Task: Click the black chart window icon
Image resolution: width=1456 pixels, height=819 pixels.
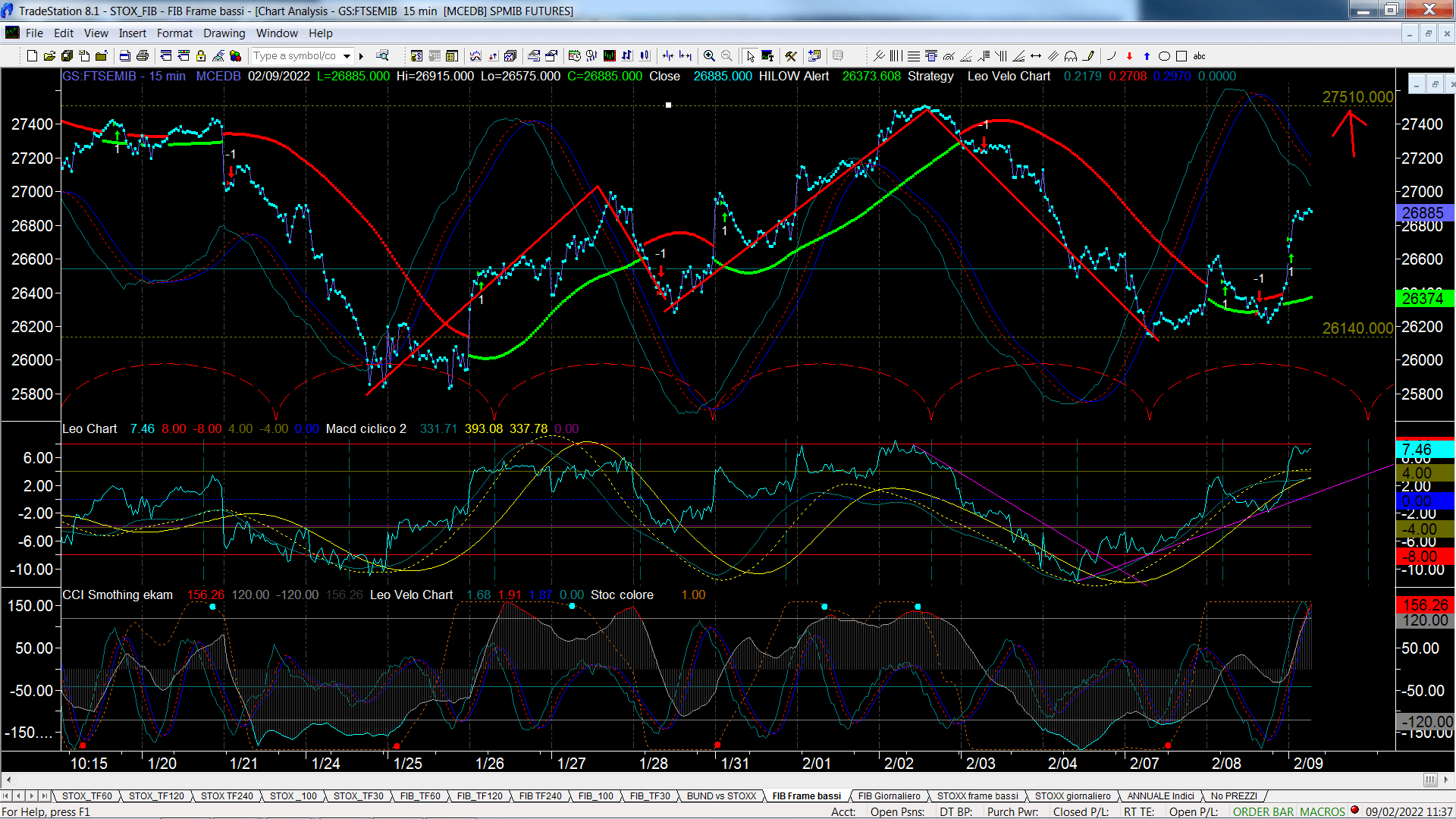Action: click(x=610, y=56)
